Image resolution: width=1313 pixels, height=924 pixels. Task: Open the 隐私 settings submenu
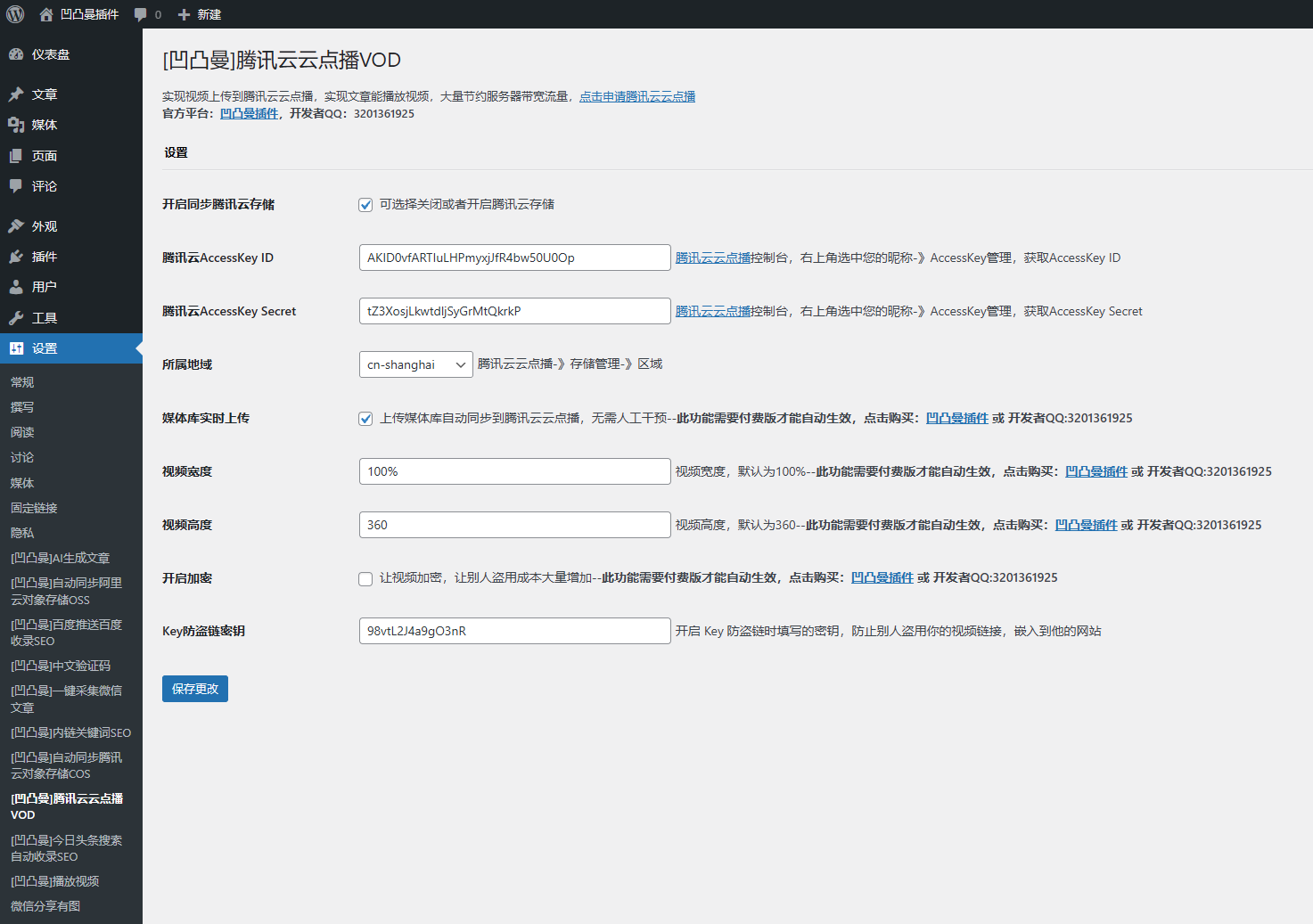pyautogui.click(x=22, y=533)
